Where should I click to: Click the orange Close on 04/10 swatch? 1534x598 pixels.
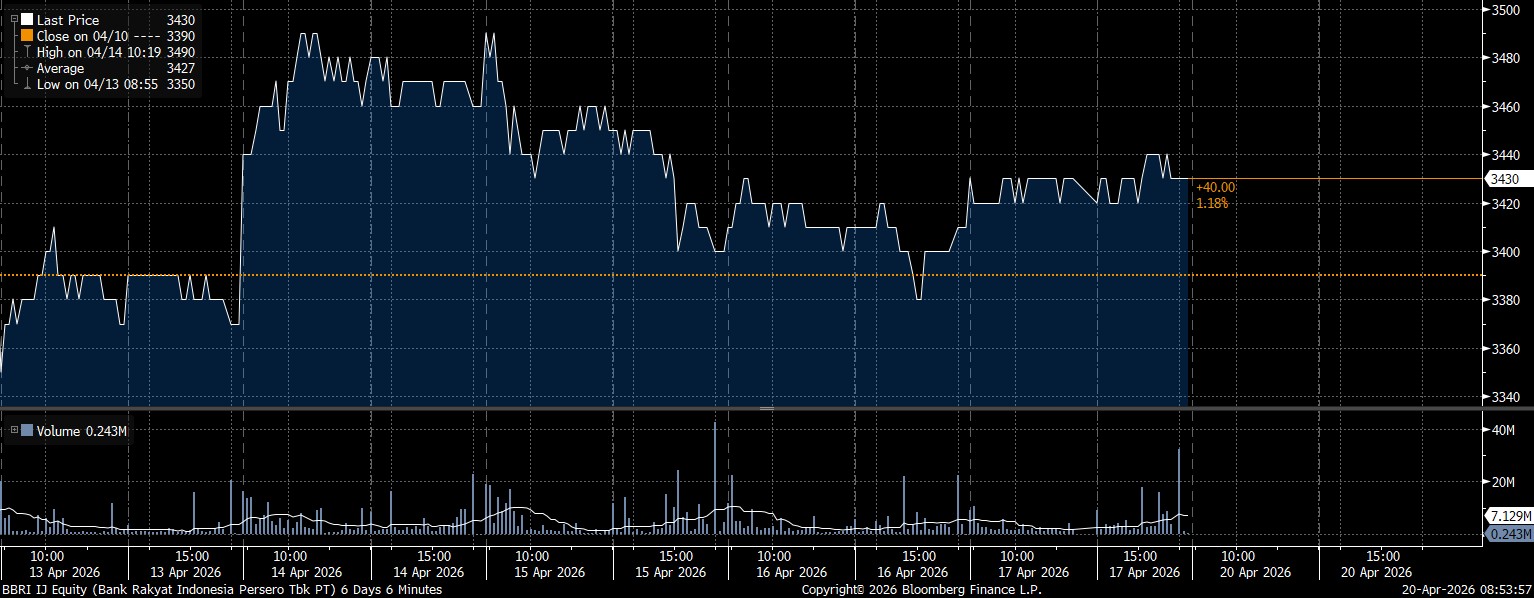pos(26,35)
